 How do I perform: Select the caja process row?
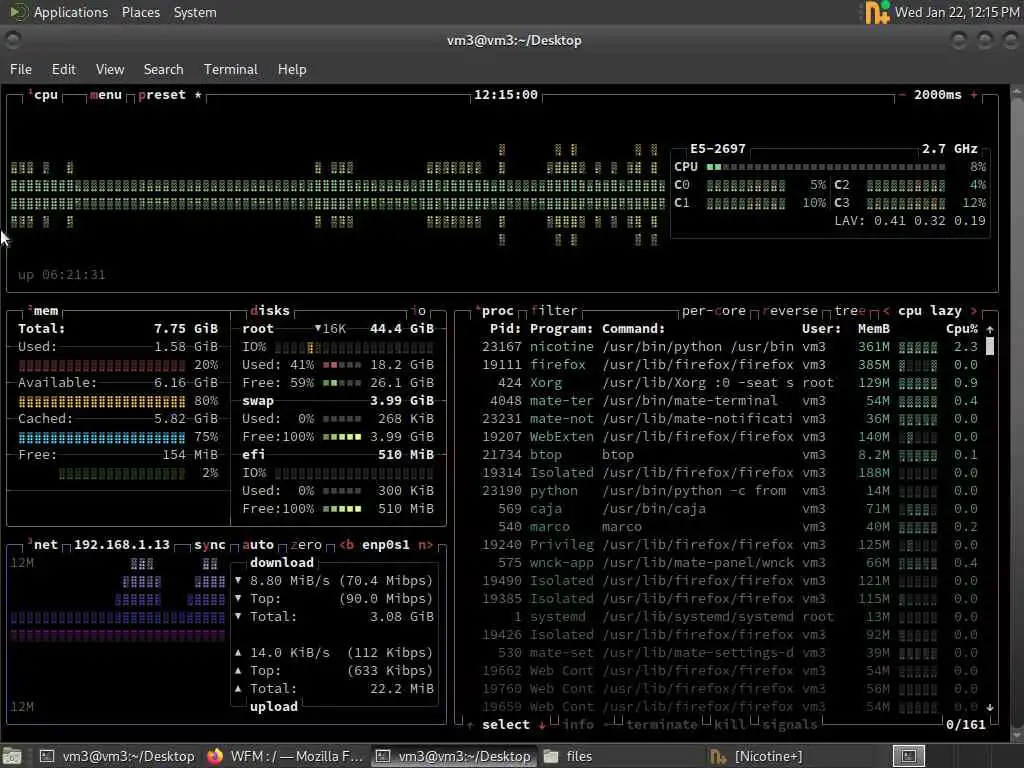pos(729,509)
